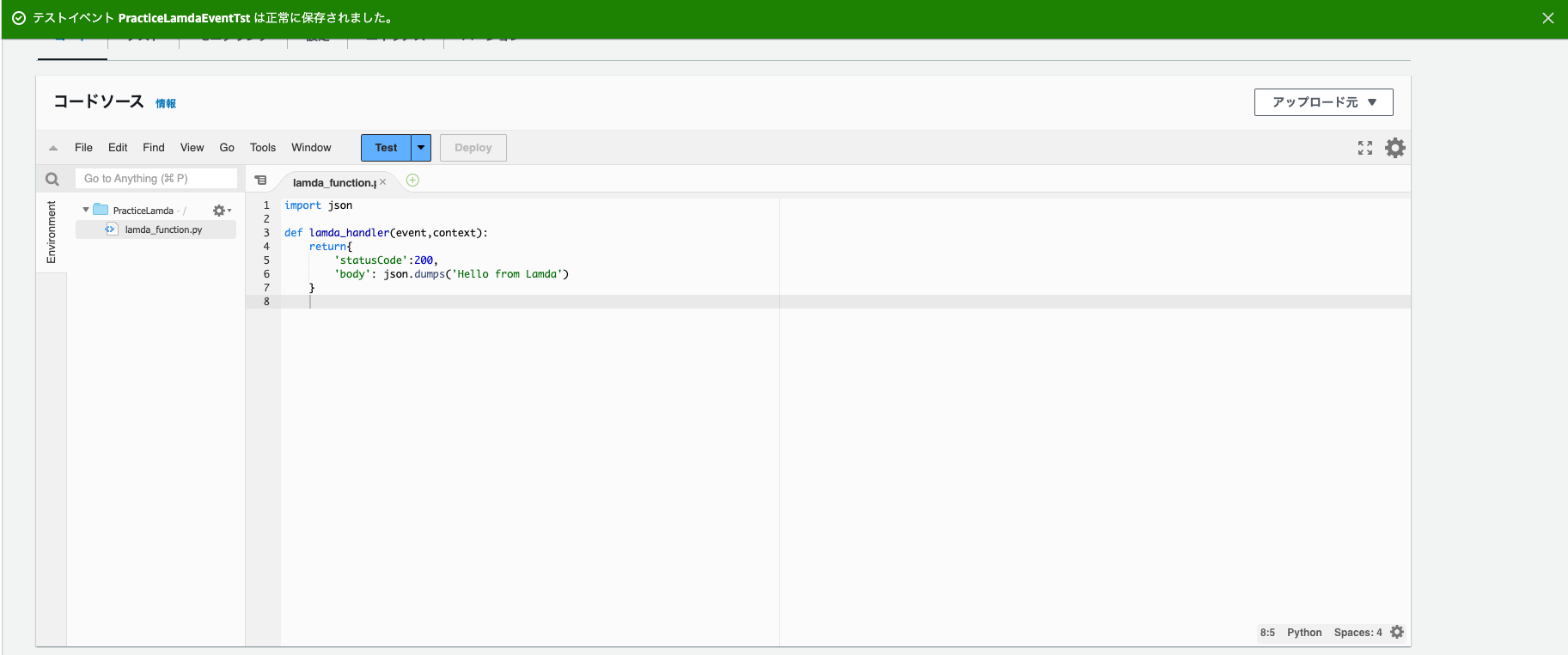
Task: Open the editor preferences gear icon
Action: point(1395,148)
